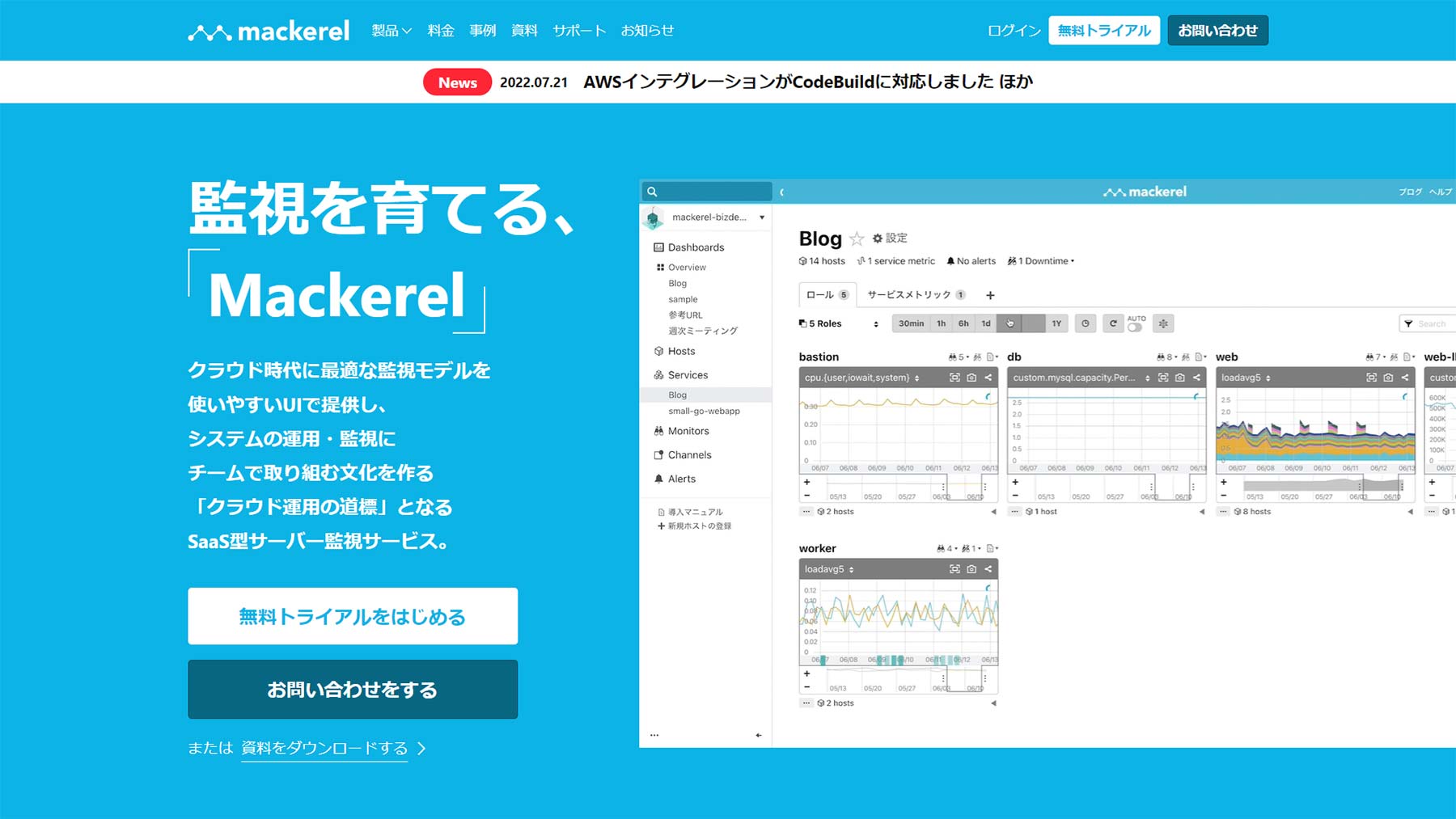The image size is (1456, 819).
Task: Click the Mackerel logo in top navigation
Action: (x=269, y=31)
